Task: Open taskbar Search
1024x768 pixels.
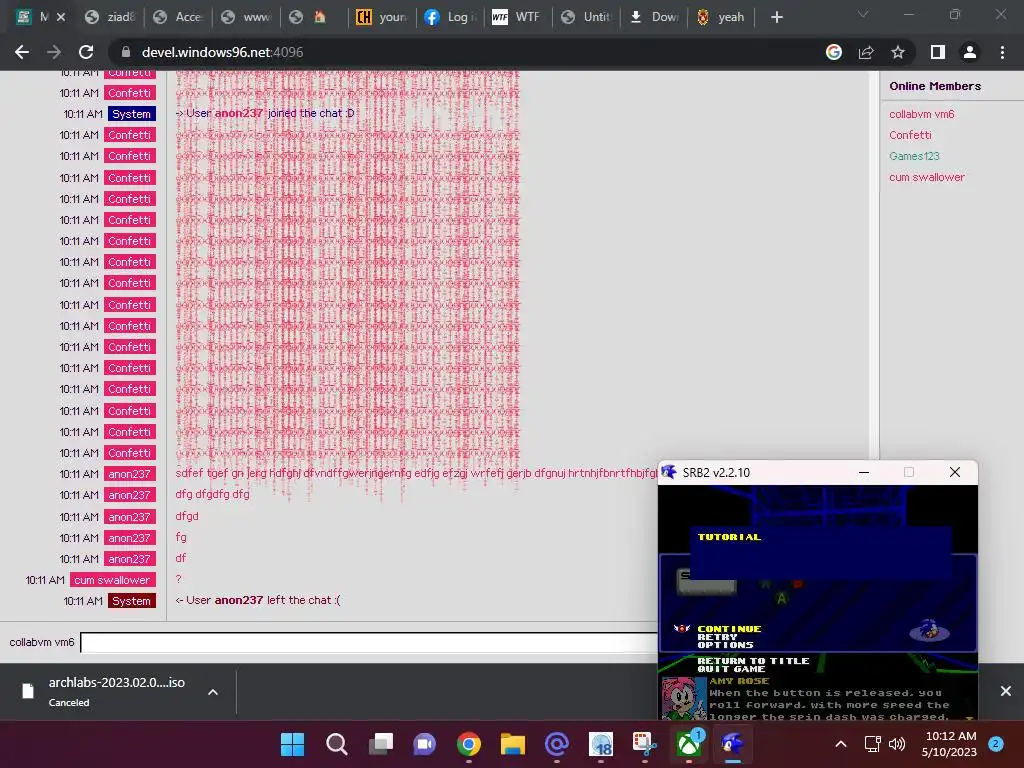Action: [x=336, y=744]
